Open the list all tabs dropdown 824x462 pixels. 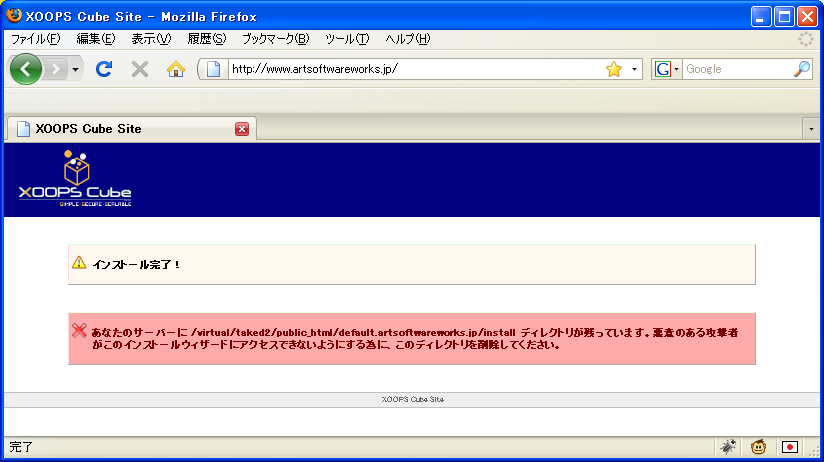point(811,129)
